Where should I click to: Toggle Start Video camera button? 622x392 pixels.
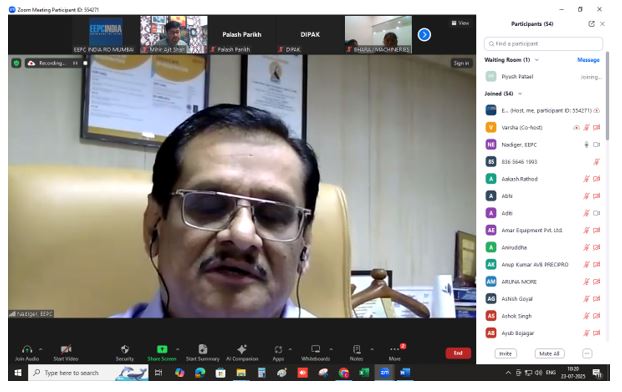pyautogui.click(x=66, y=349)
